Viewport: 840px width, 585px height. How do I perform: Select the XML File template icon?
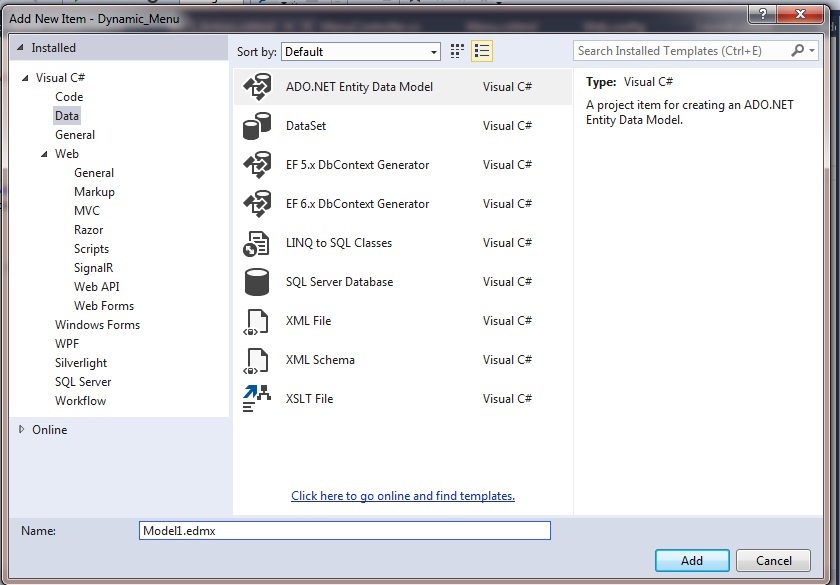tap(257, 321)
